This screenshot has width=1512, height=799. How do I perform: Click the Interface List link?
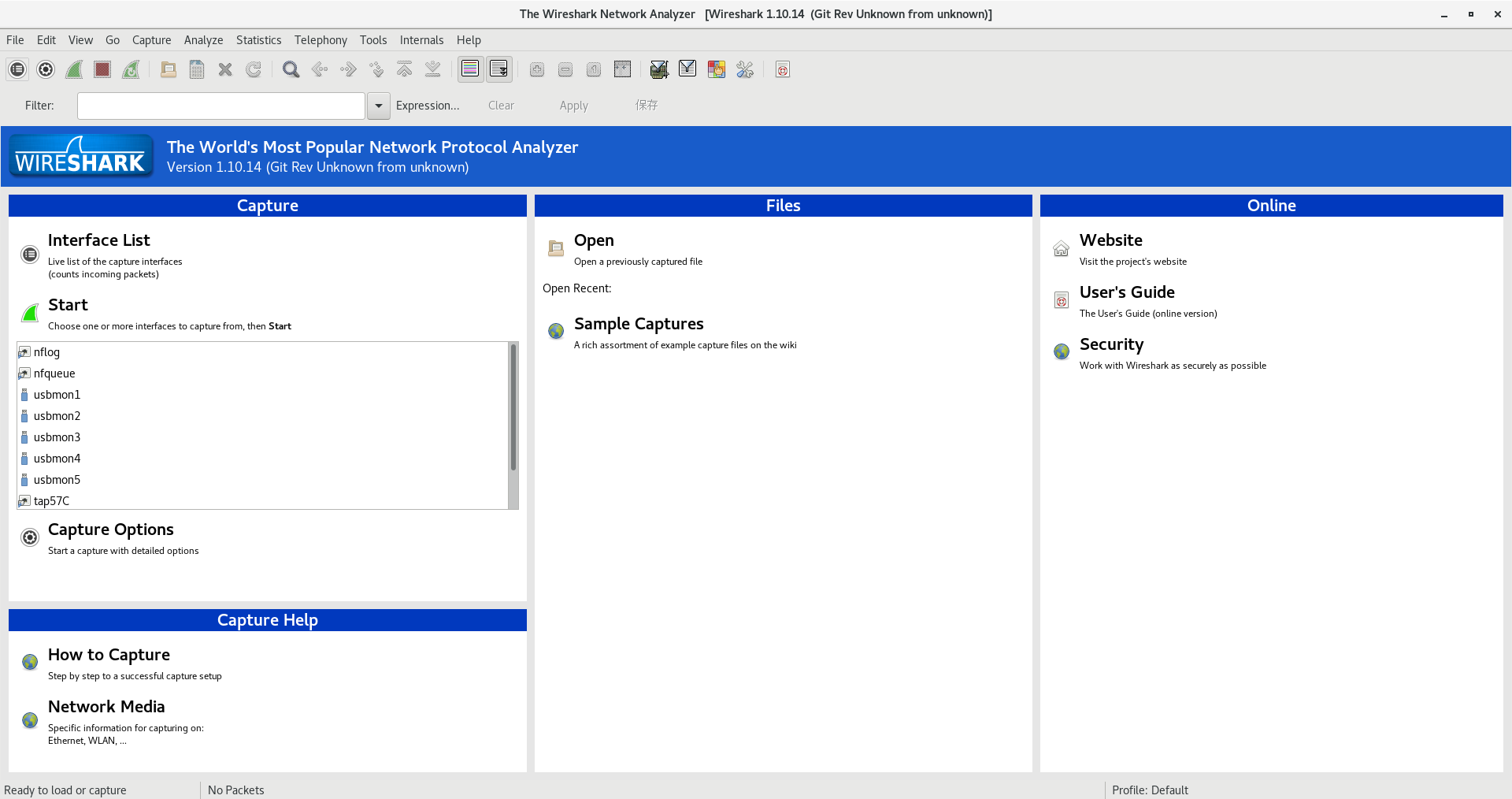coord(98,240)
